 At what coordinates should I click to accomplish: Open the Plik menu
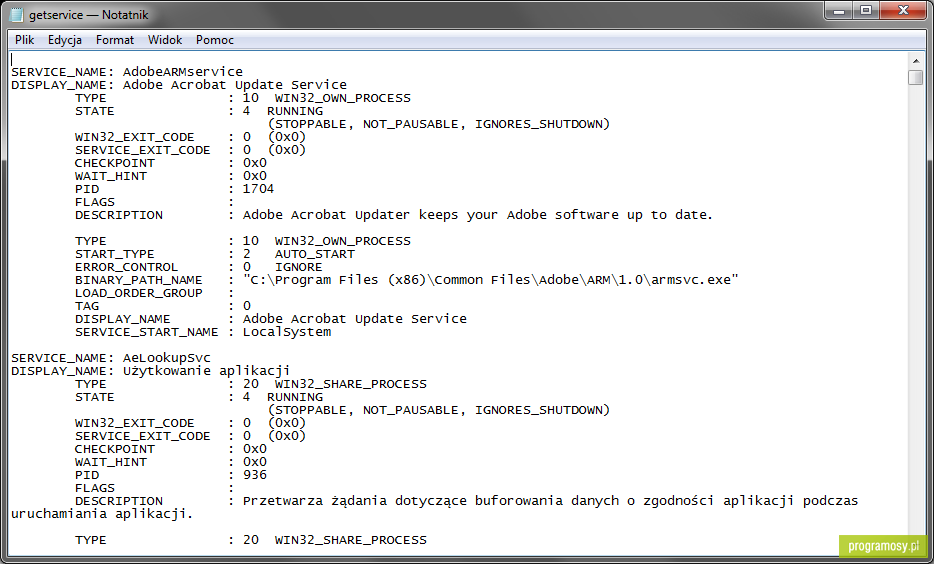coord(24,40)
